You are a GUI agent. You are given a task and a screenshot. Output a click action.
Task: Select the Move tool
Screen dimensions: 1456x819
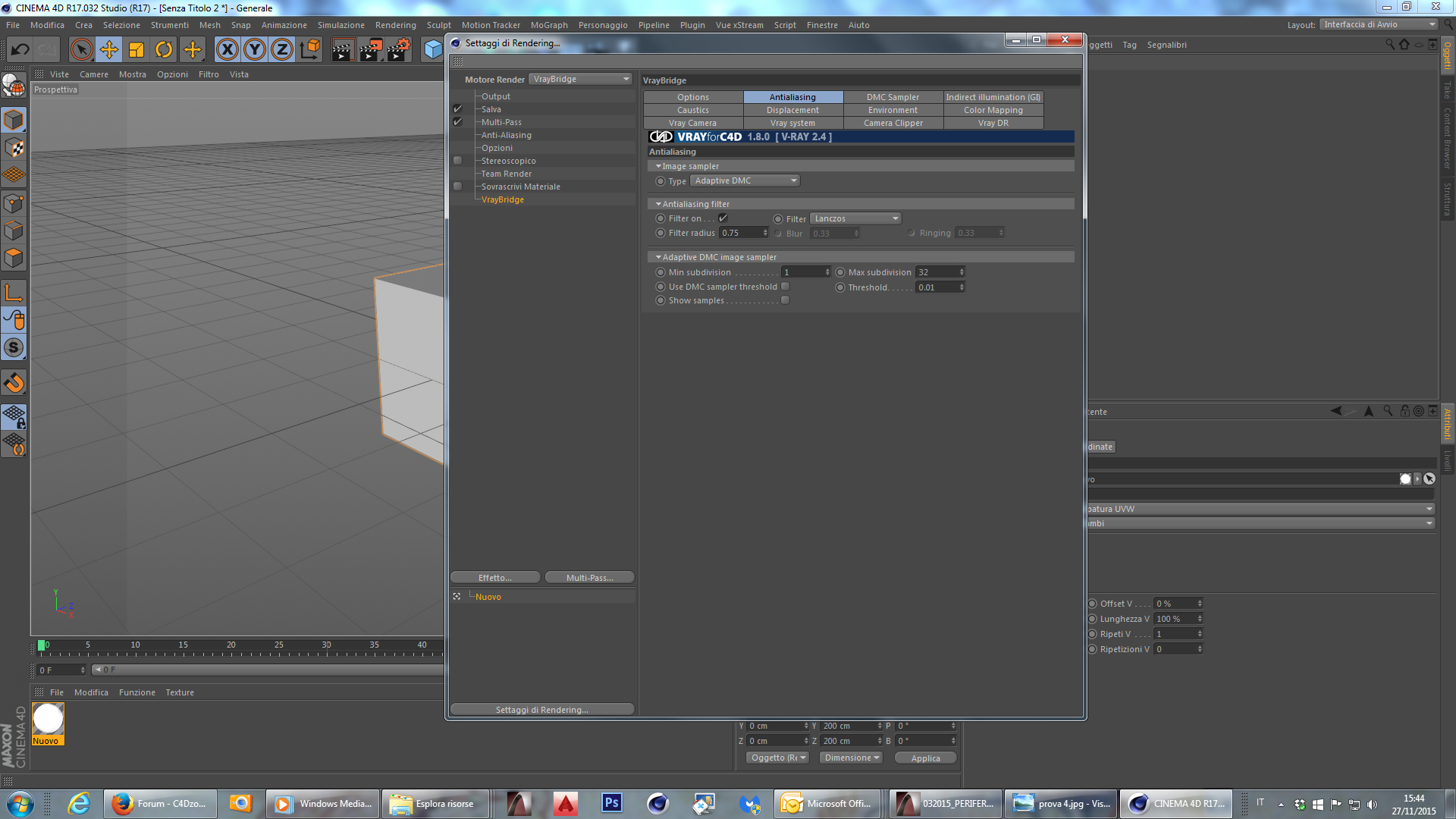(x=109, y=50)
